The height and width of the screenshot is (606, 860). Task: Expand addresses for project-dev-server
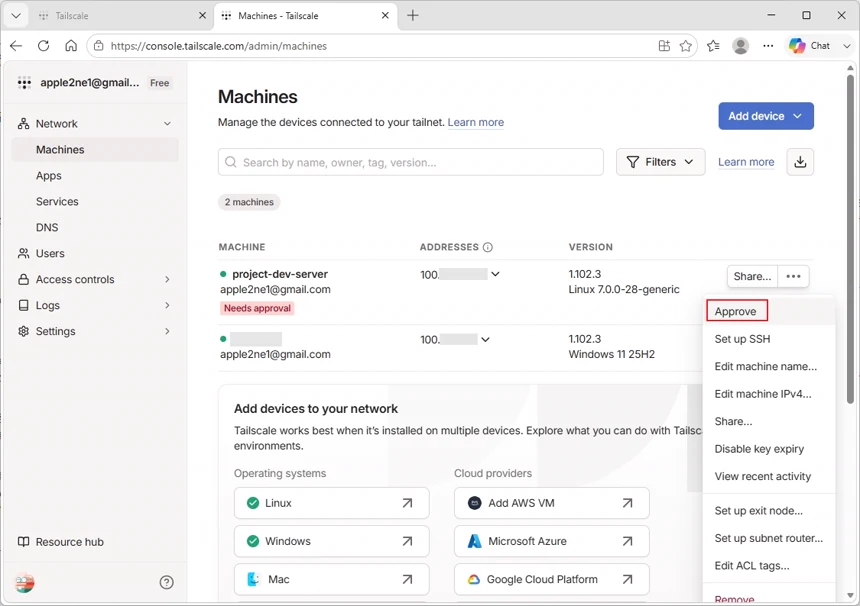(x=495, y=274)
